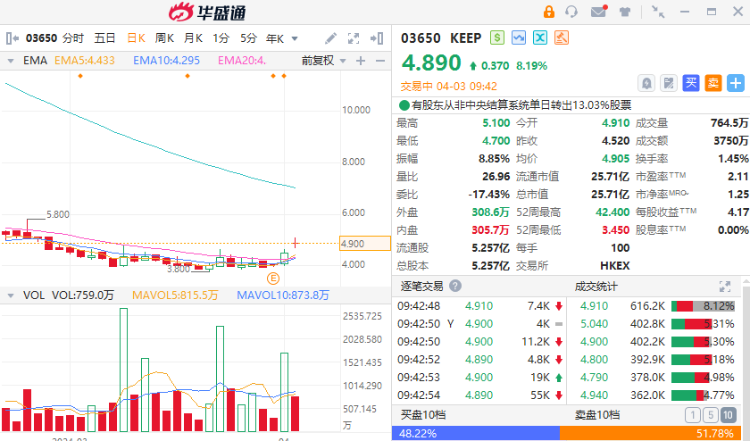Open 前复权 adjustment dropdown

(x=323, y=61)
